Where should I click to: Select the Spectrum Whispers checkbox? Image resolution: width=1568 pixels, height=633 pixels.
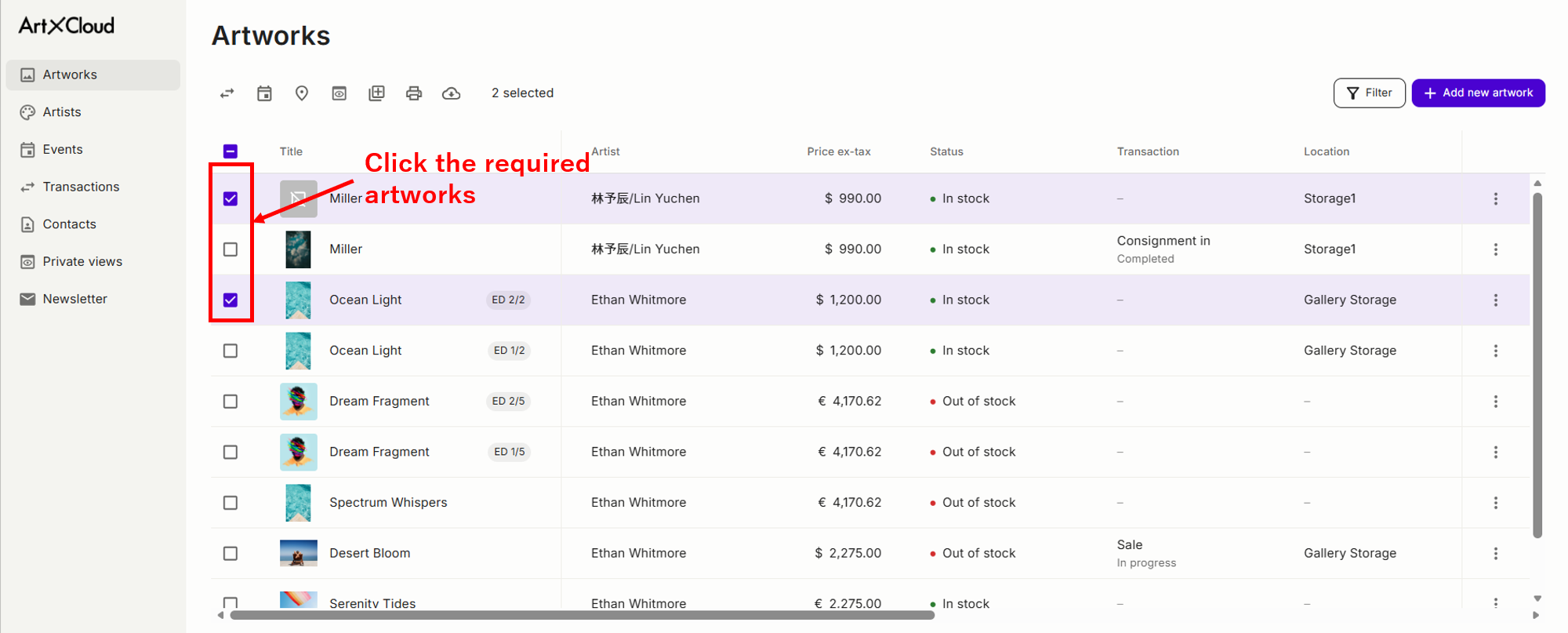(x=230, y=503)
